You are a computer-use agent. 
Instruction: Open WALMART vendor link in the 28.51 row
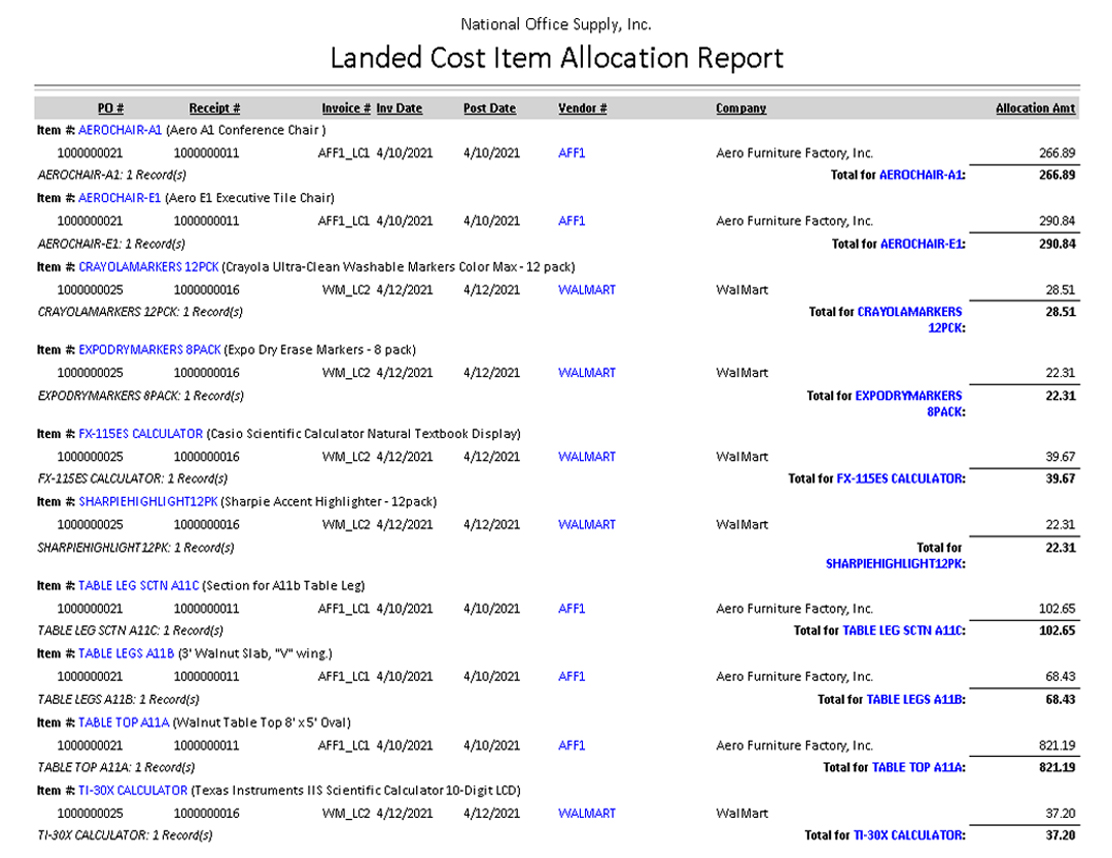586,290
